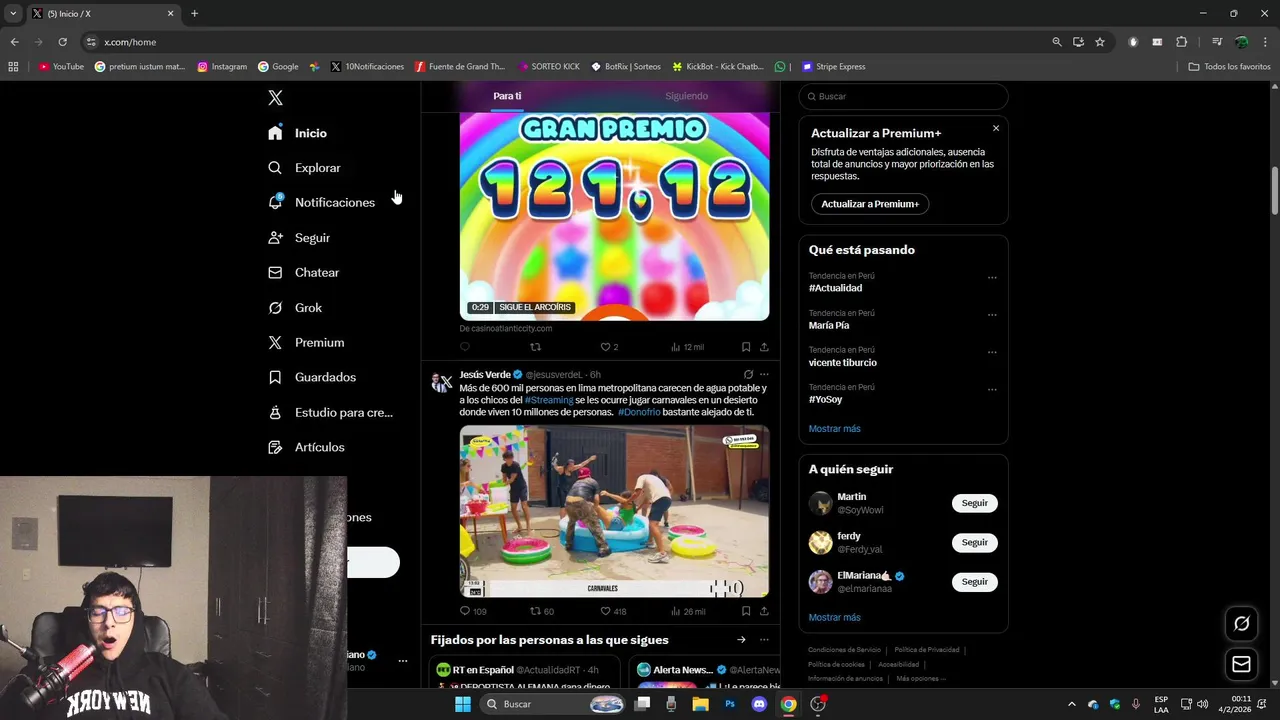Open Explorar from sidebar
Image resolution: width=1280 pixels, height=720 pixels.
(x=305, y=168)
